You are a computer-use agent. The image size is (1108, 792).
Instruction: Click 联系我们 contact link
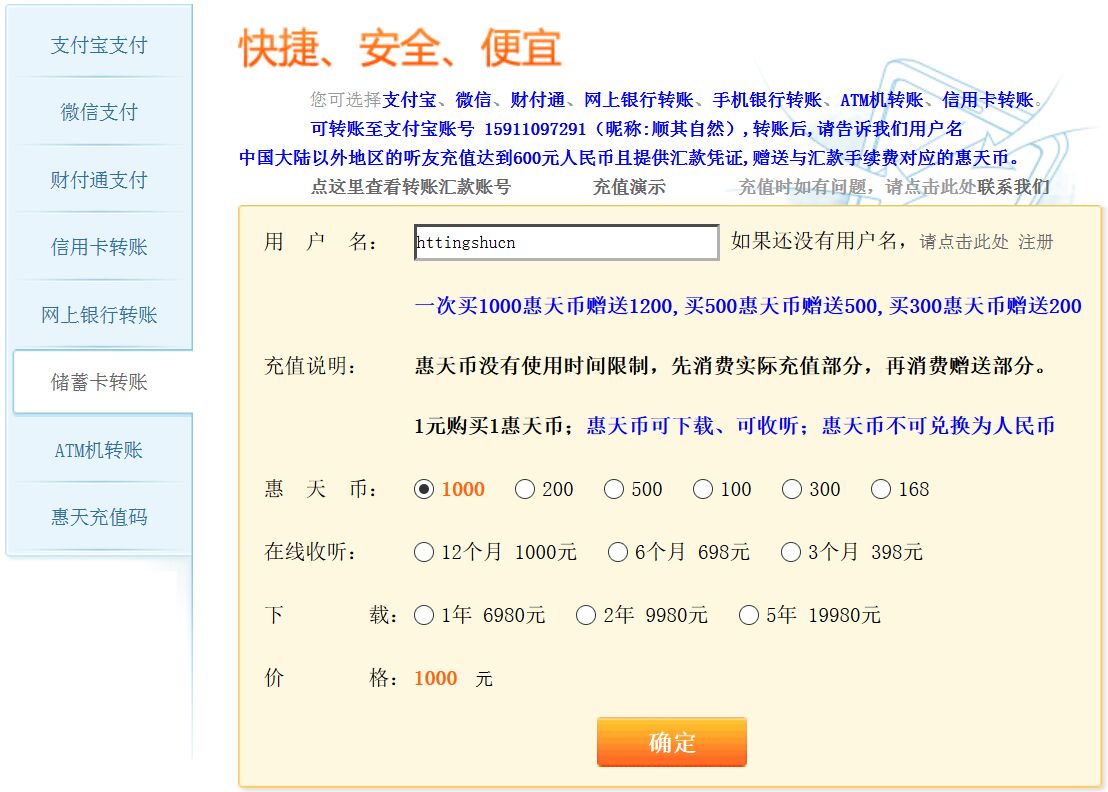[x=1013, y=187]
